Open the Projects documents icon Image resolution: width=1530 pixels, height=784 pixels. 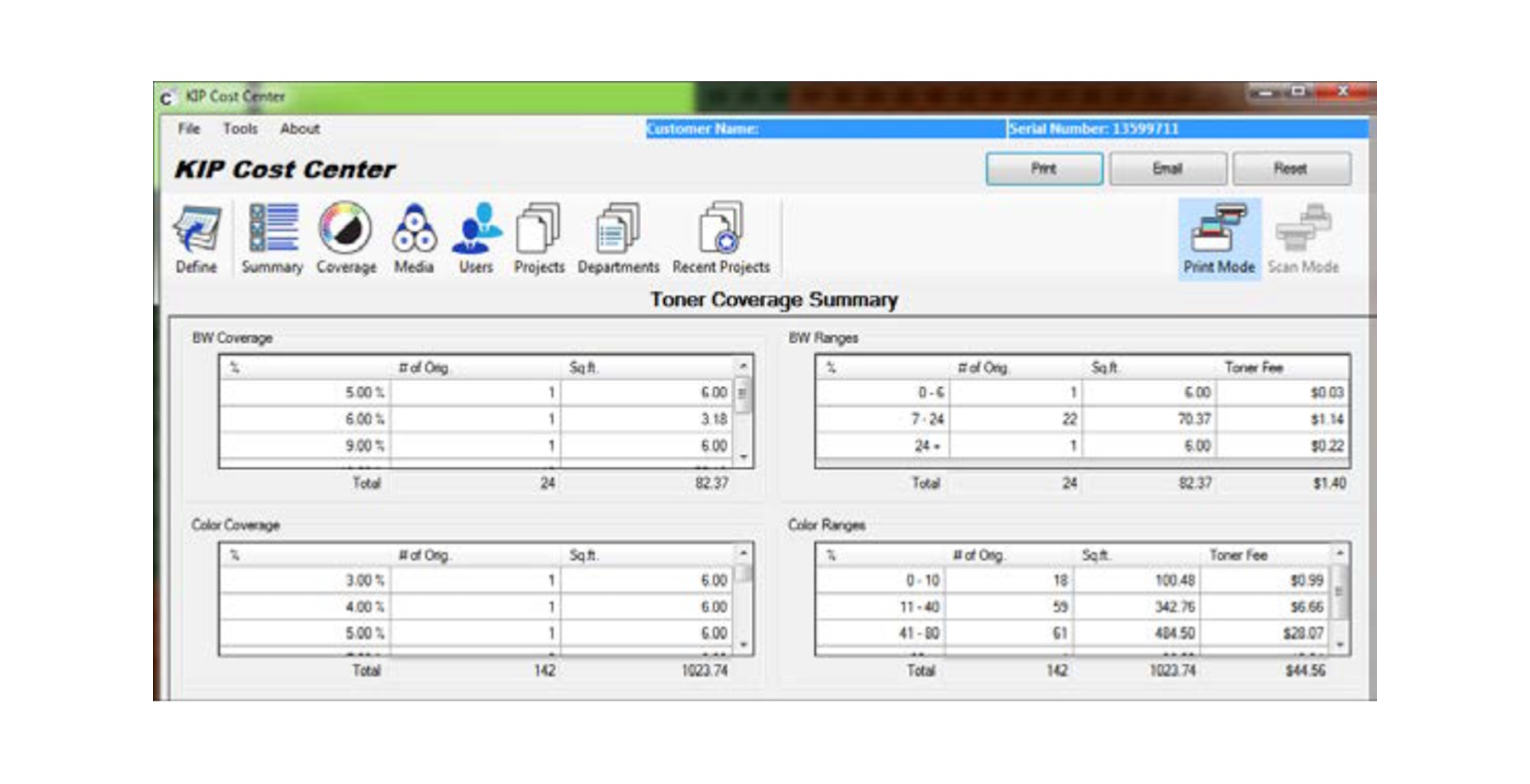coord(539,238)
